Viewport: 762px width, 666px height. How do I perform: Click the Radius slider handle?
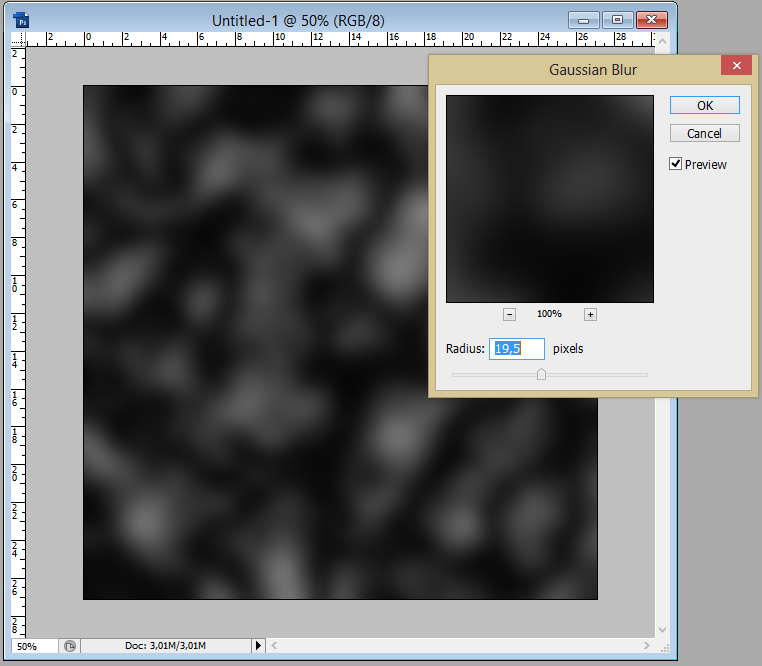(541, 375)
